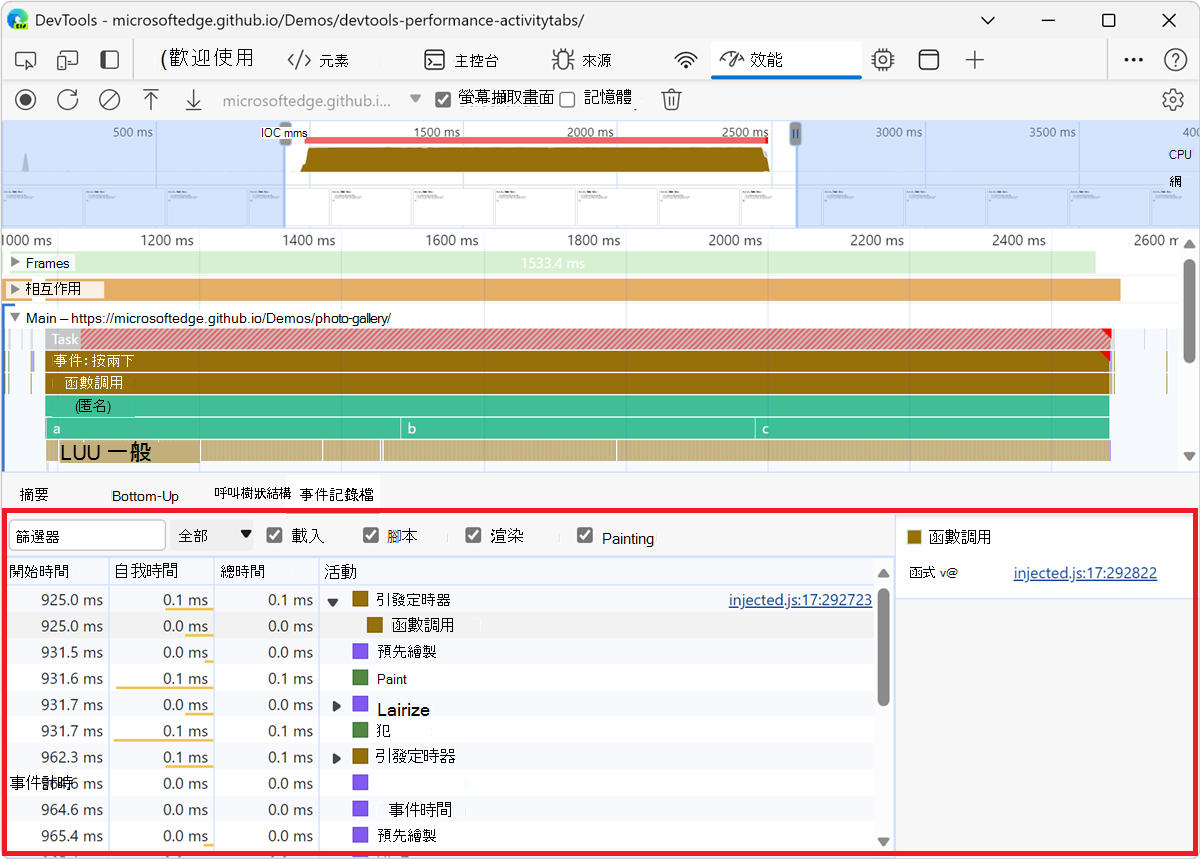Add a new tool with plus icon
Viewport: 1200px width, 859px height.
coord(975,60)
